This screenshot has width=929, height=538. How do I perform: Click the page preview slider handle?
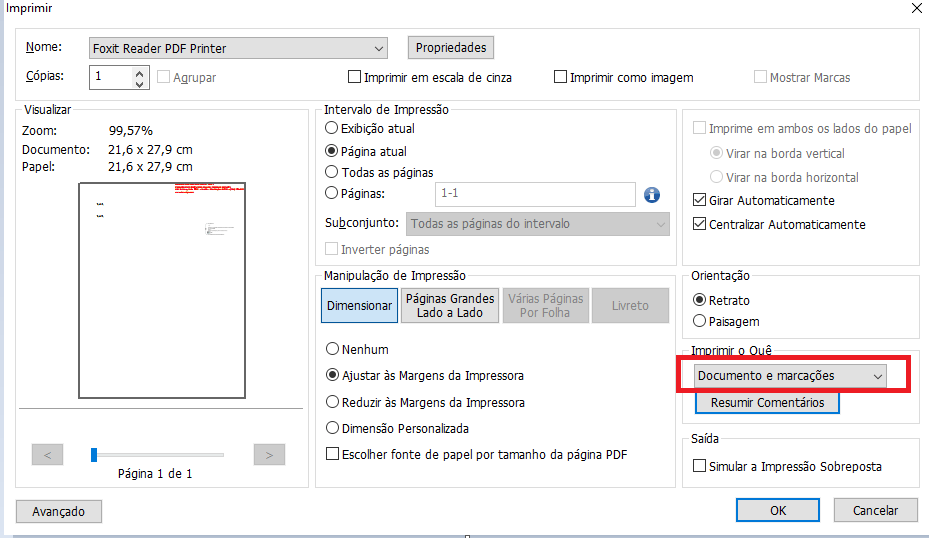coord(94,455)
